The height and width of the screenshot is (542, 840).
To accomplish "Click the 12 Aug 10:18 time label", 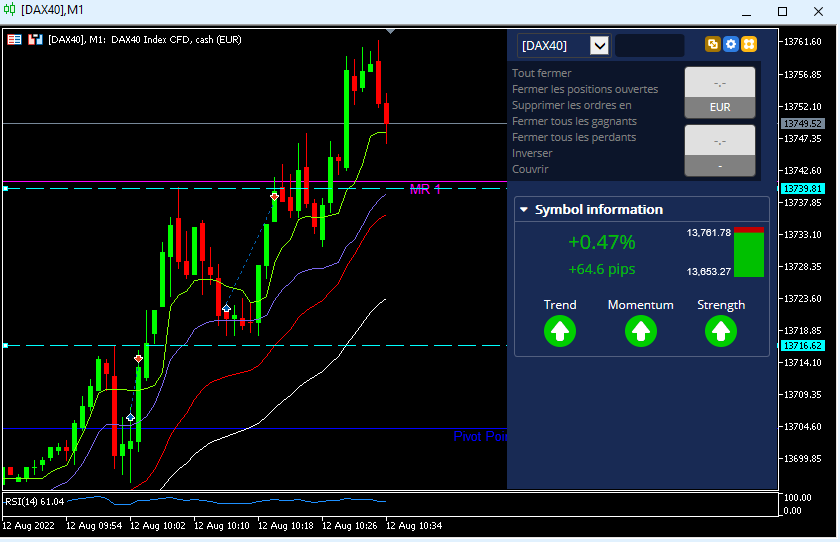I will pos(286,526).
